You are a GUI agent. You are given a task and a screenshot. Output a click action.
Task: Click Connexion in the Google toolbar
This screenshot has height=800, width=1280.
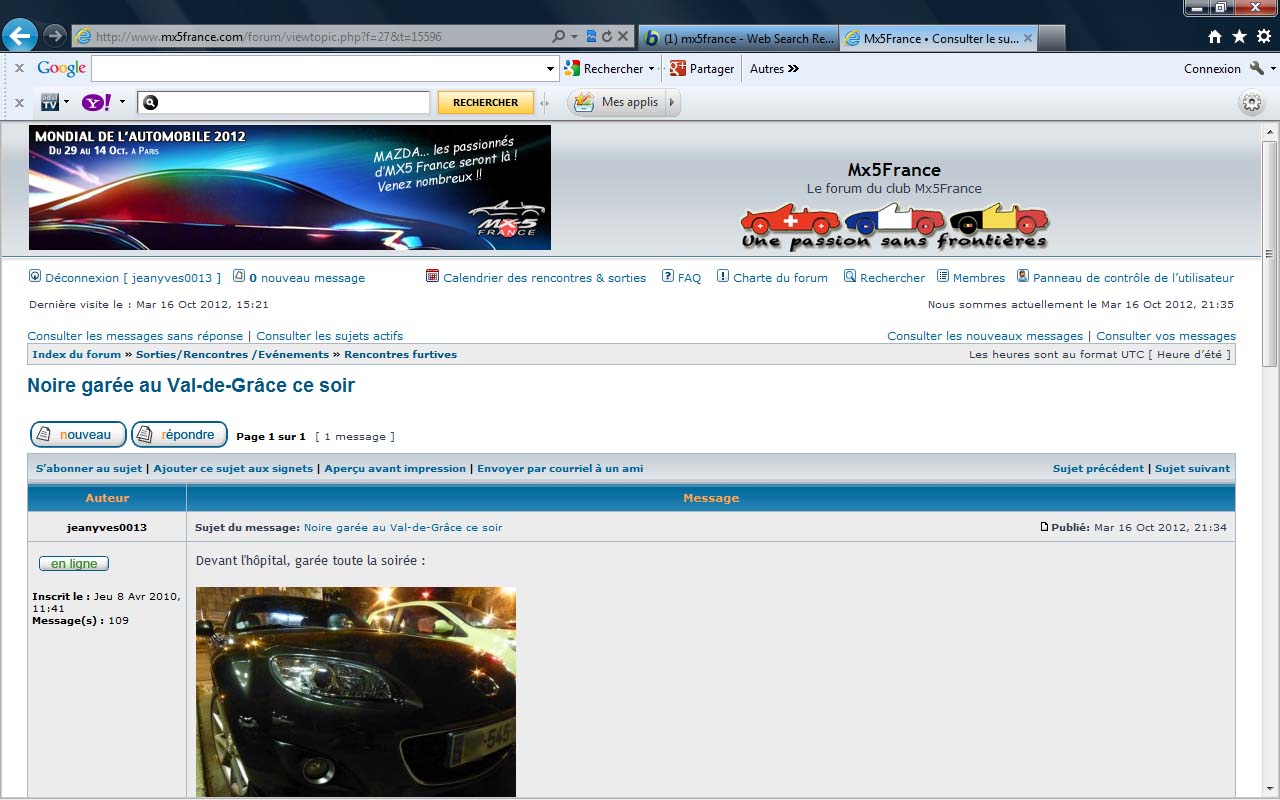click(x=1212, y=69)
